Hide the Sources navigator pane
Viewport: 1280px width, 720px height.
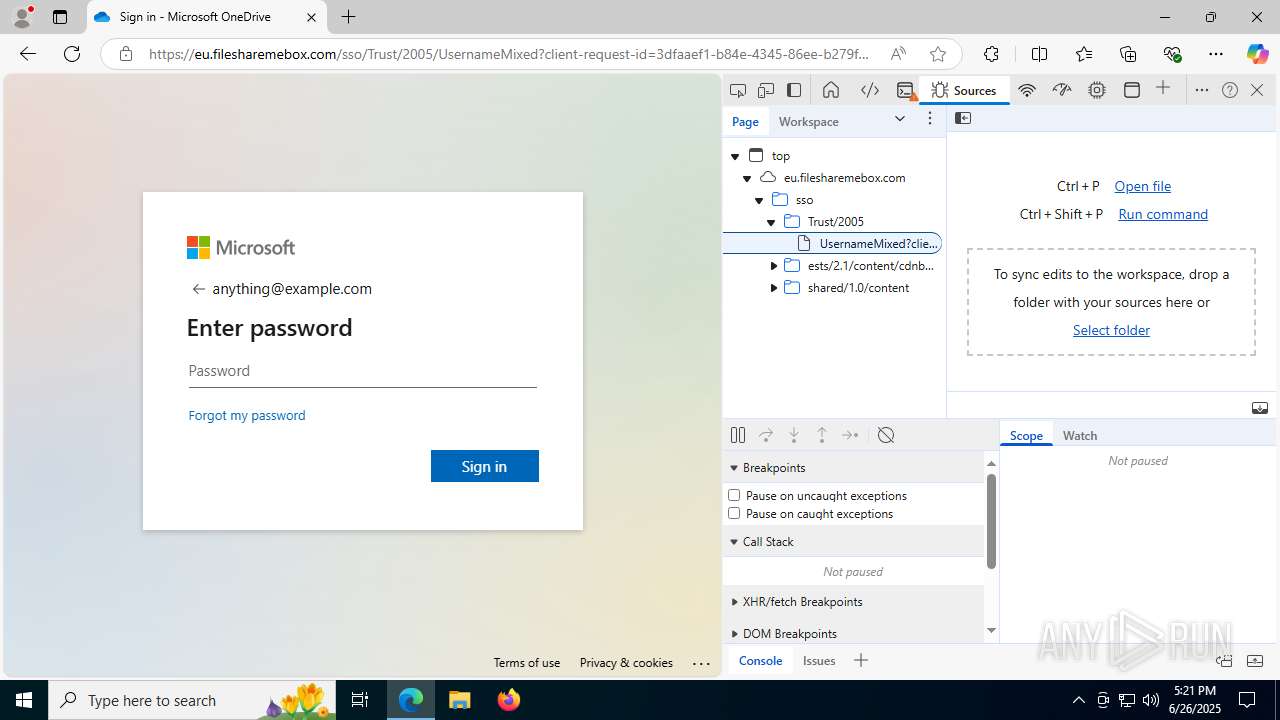tap(963, 118)
